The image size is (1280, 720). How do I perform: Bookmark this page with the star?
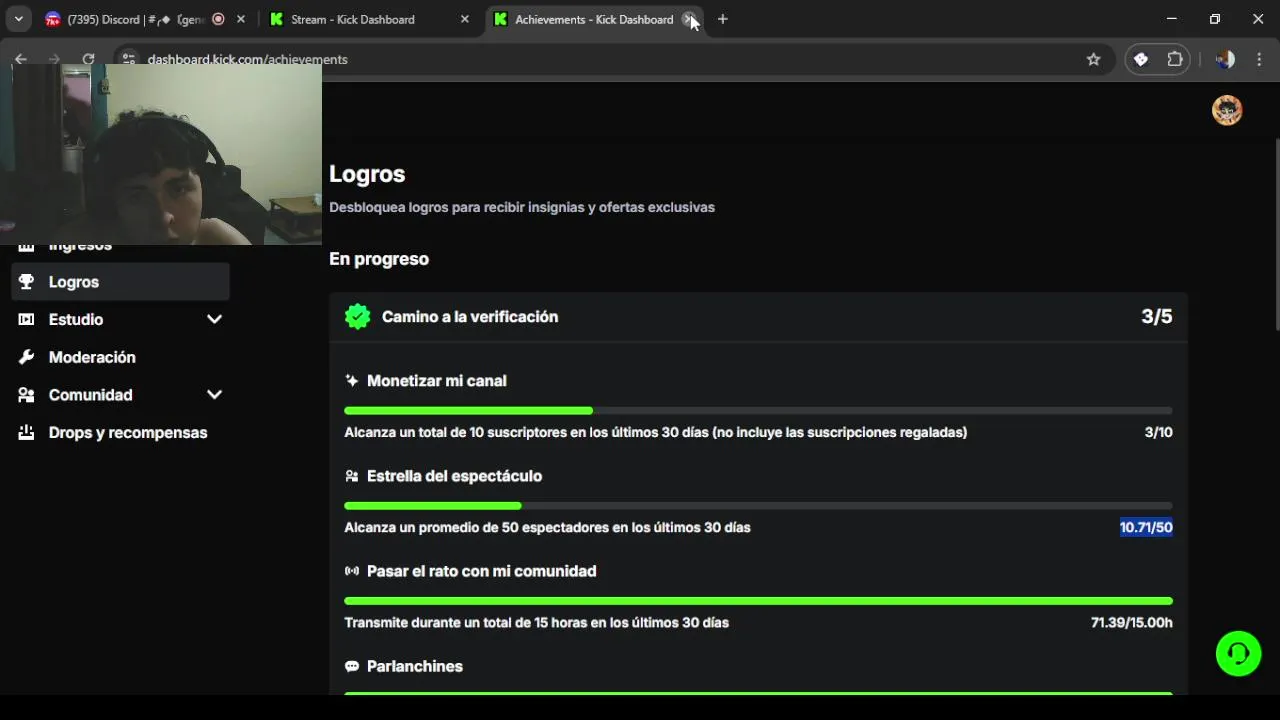1094,59
